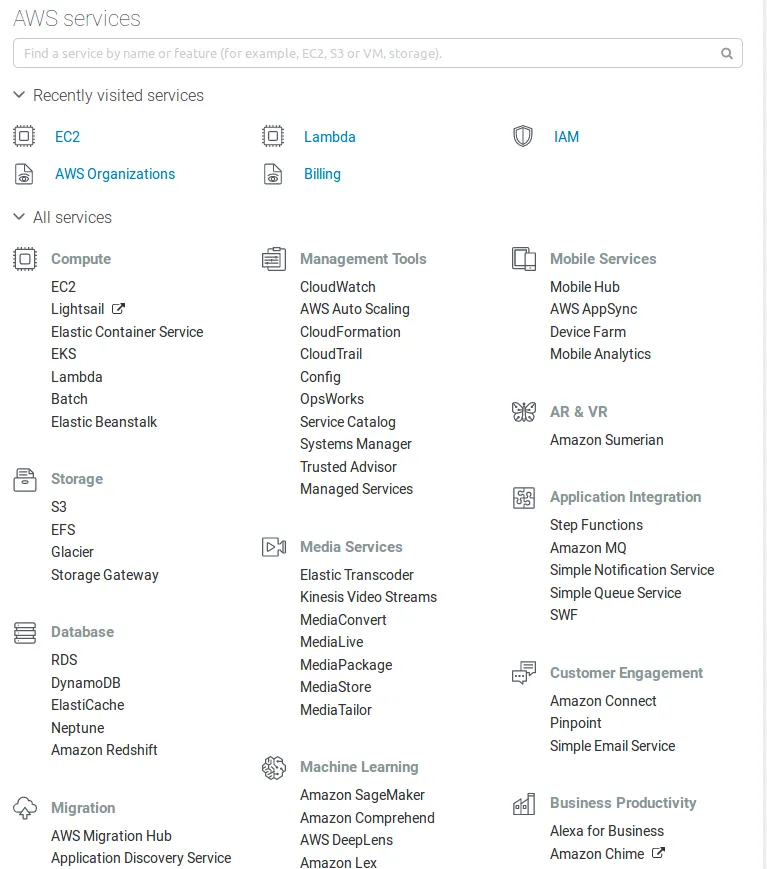This screenshot has width=767, height=869.
Task: Click the Compute category icon
Action: point(25,259)
